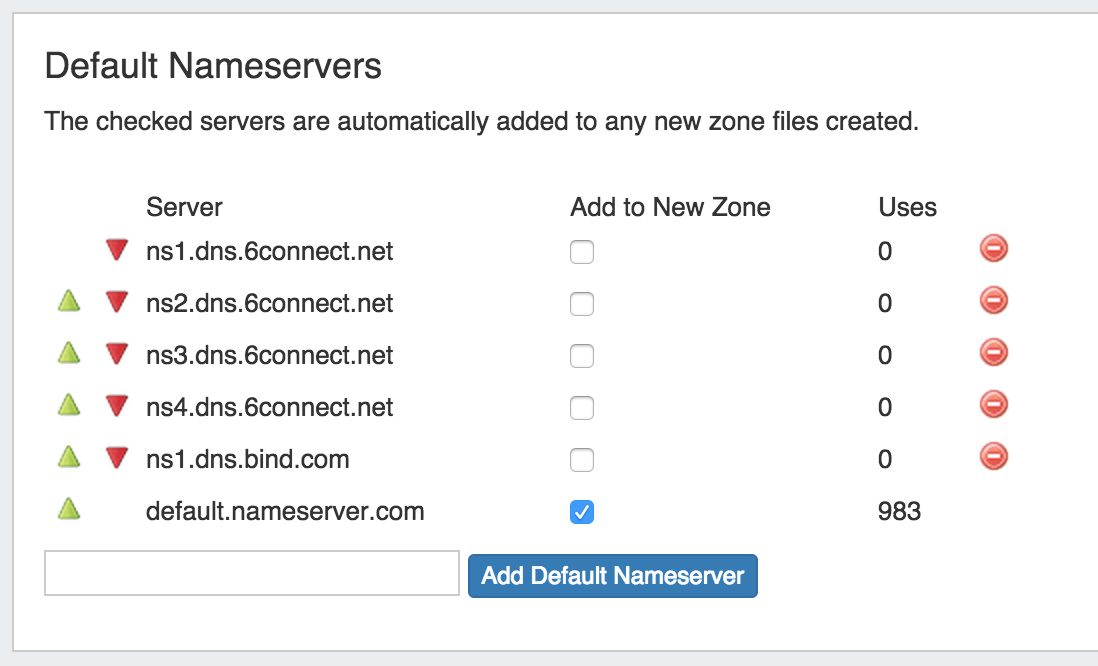Move ns3.dns.6connect.net down one position
This screenshot has width=1098, height=666.
[118, 355]
